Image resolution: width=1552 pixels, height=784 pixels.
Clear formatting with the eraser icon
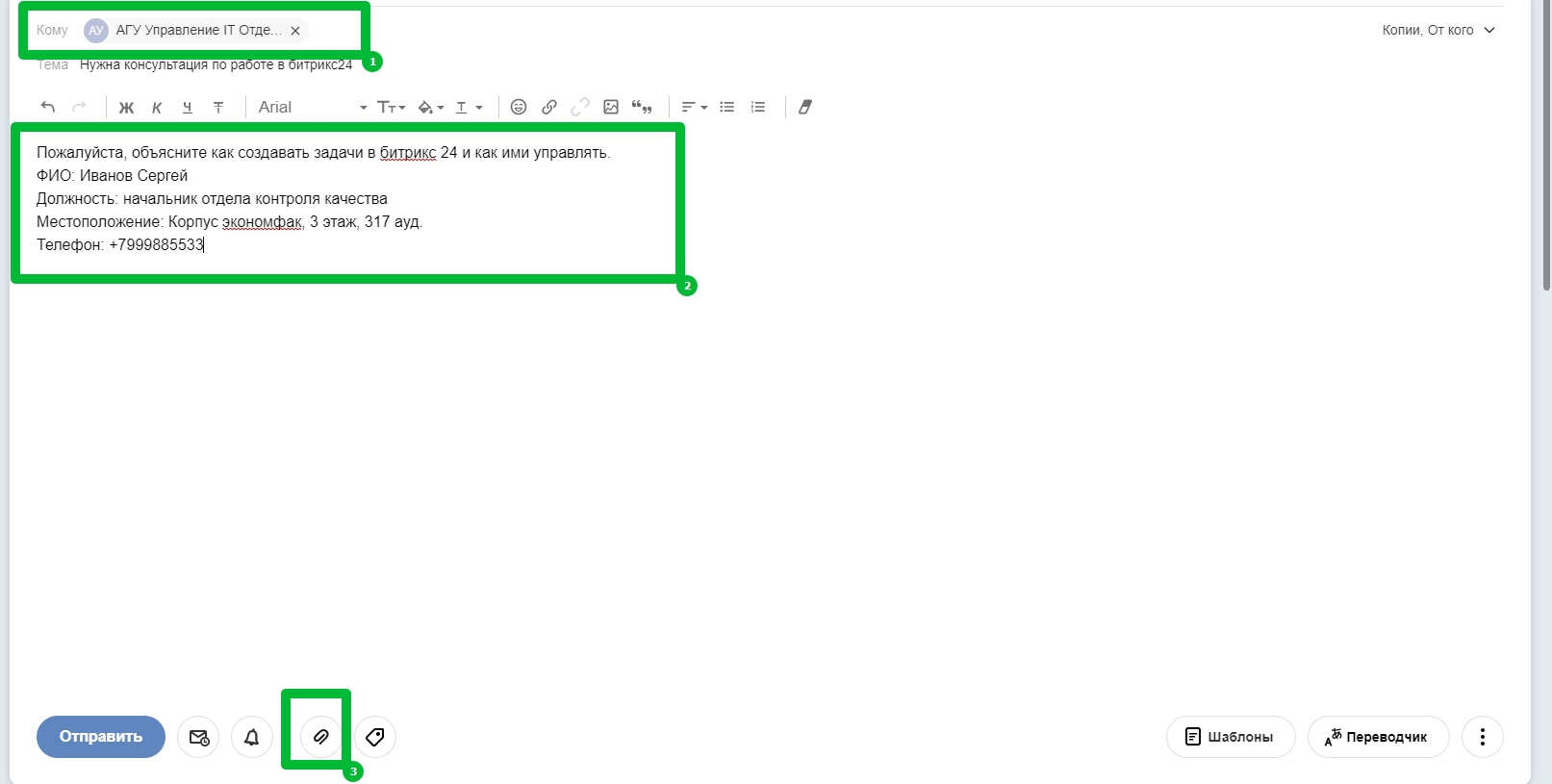(x=805, y=107)
